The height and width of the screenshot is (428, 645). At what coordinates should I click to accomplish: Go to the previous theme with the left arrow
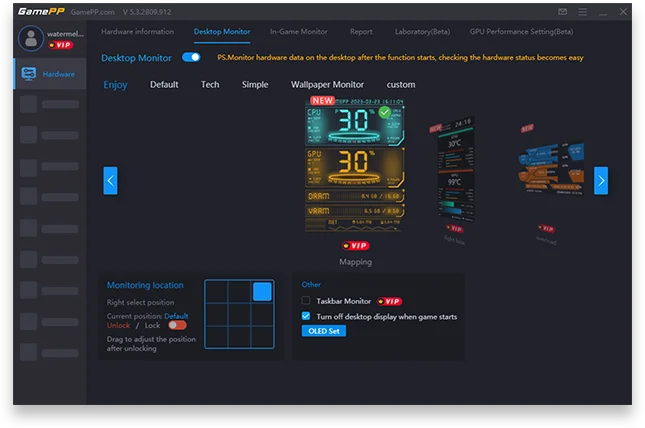tap(110, 180)
